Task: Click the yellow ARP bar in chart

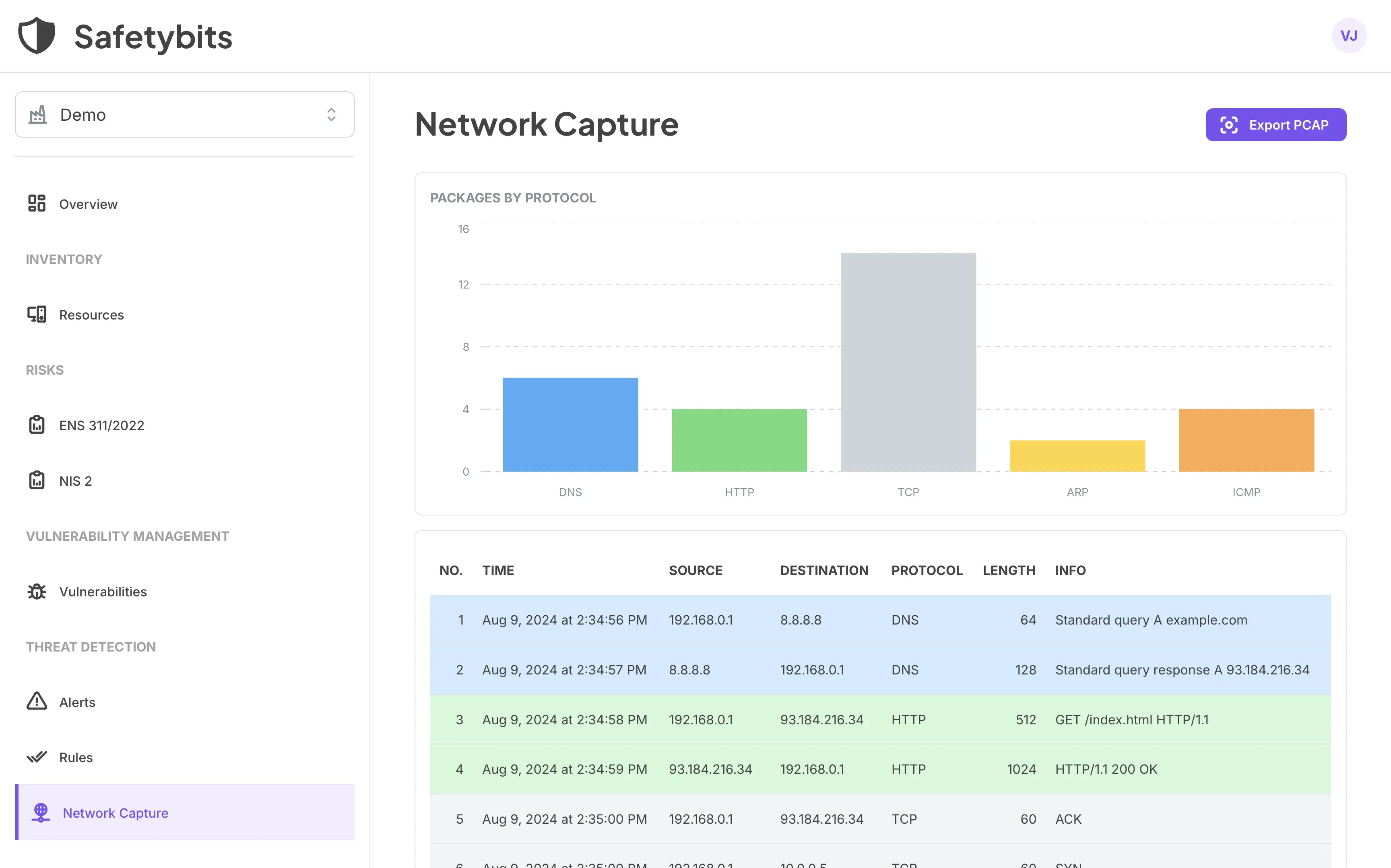Action: tap(1077, 456)
